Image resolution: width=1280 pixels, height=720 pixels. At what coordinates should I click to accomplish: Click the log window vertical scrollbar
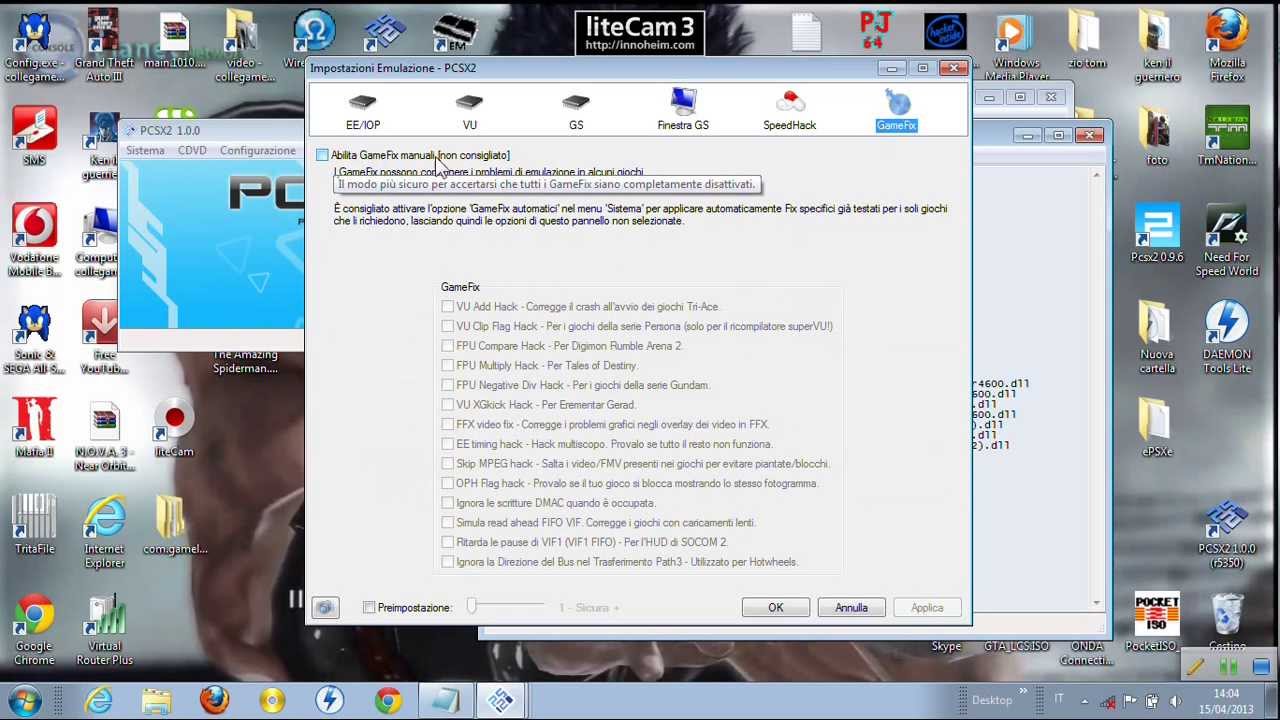(1096, 388)
